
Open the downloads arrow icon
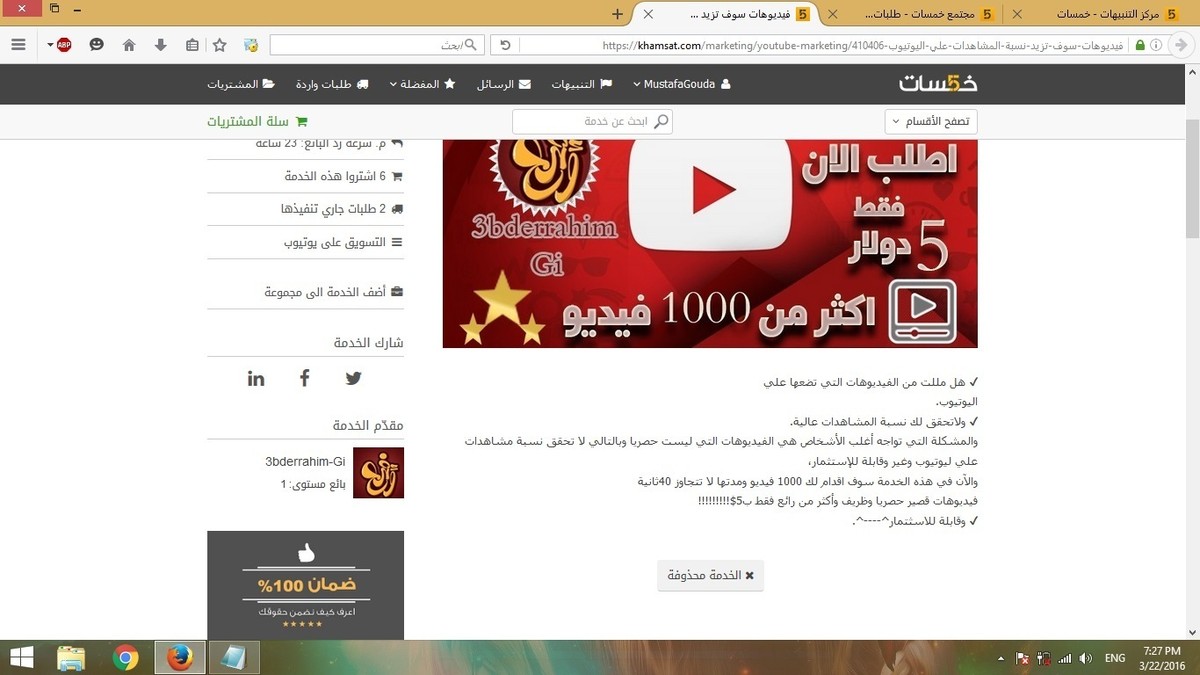point(161,45)
